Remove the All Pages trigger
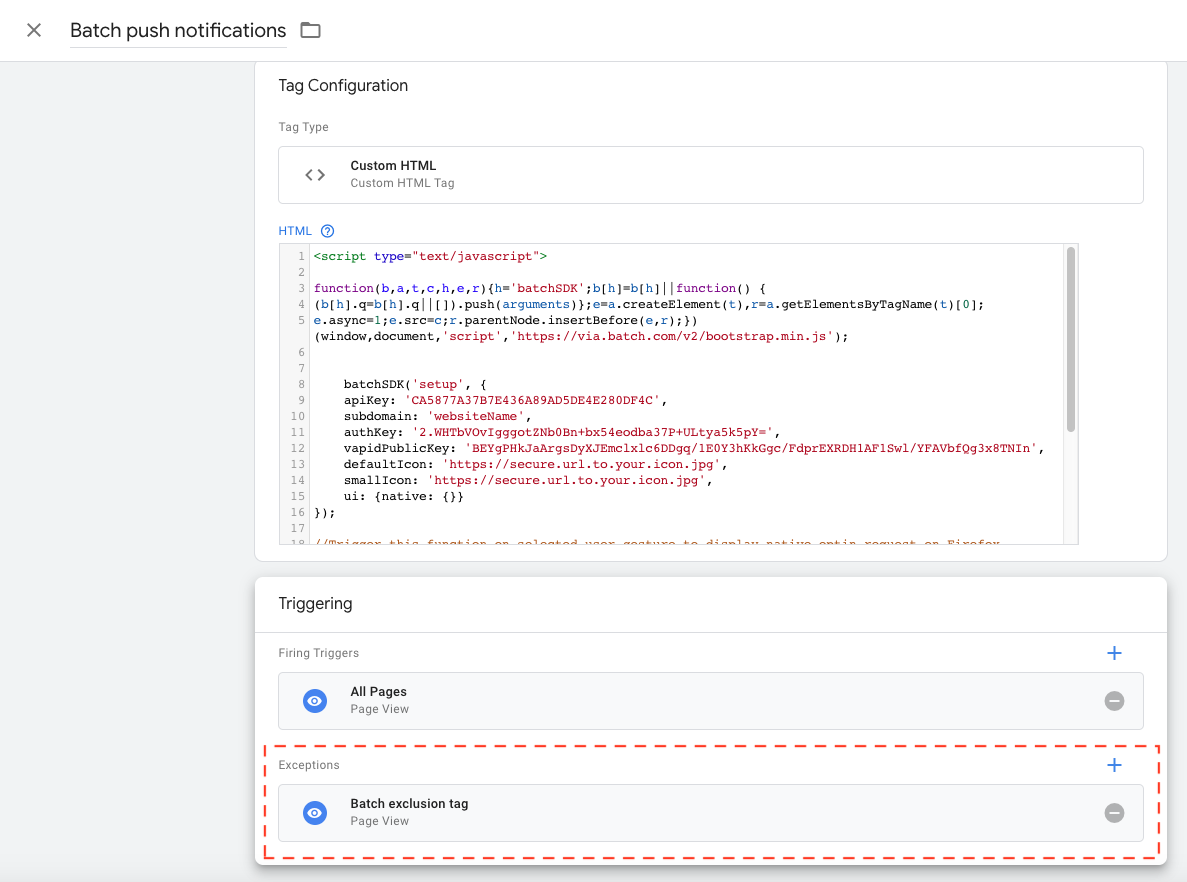 click(x=1114, y=701)
